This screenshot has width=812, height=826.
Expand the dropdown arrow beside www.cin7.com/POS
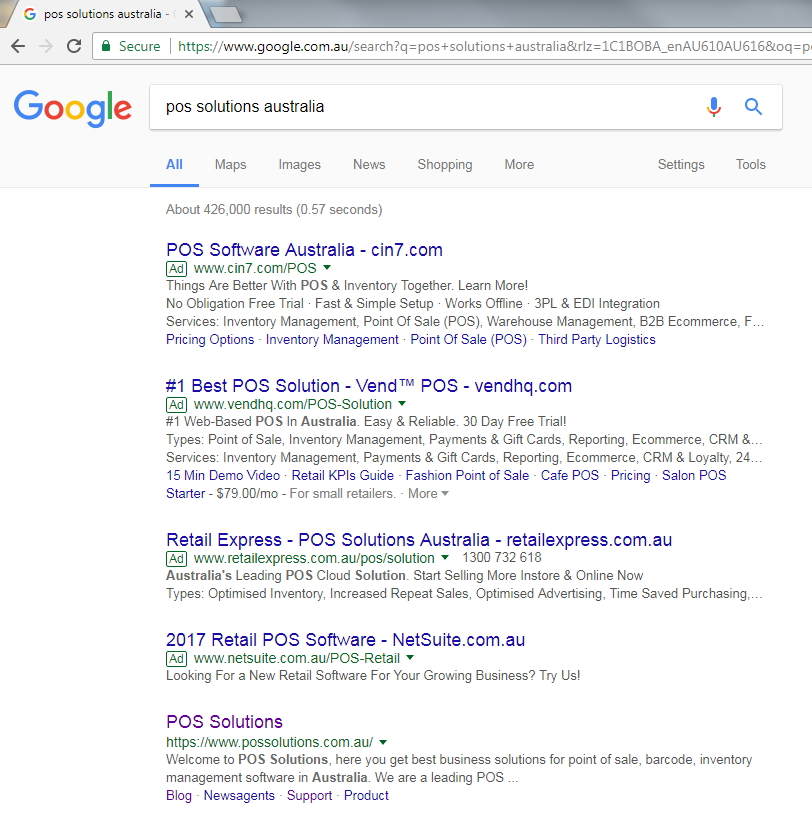coord(327,268)
